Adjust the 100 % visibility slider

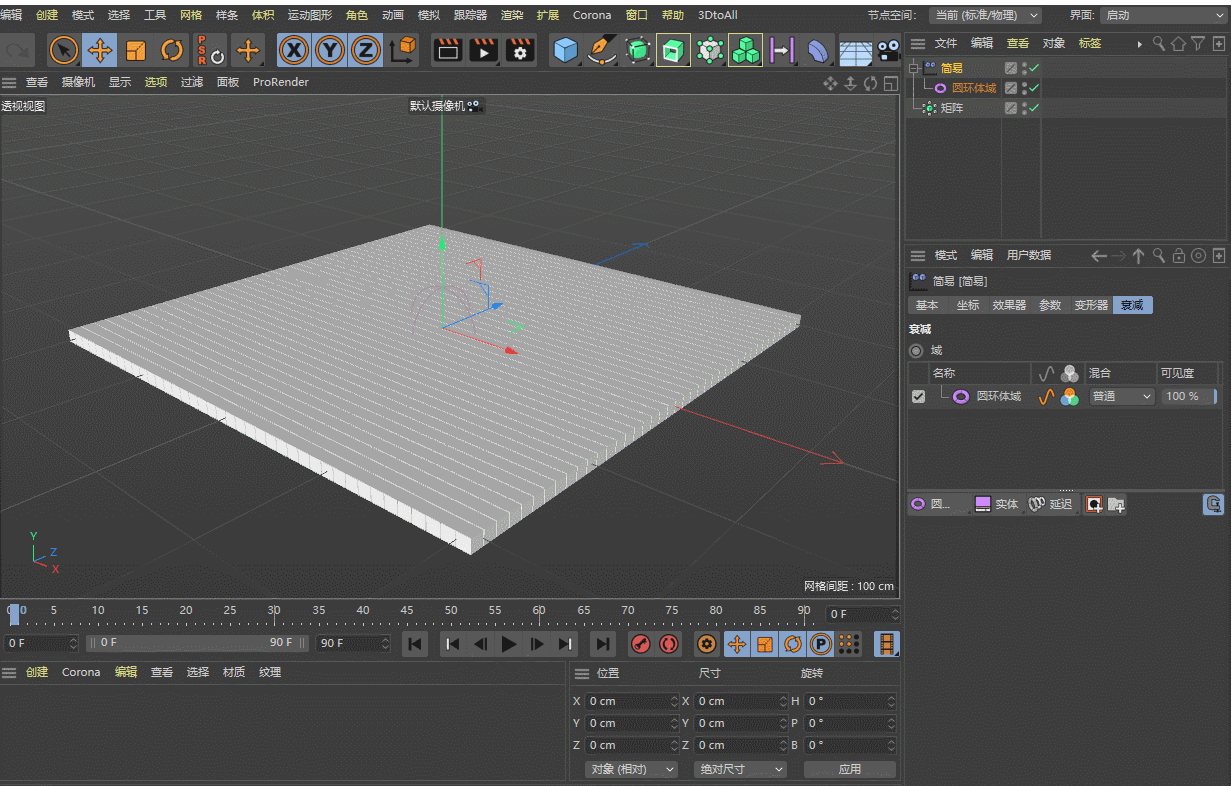click(x=1189, y=396)
